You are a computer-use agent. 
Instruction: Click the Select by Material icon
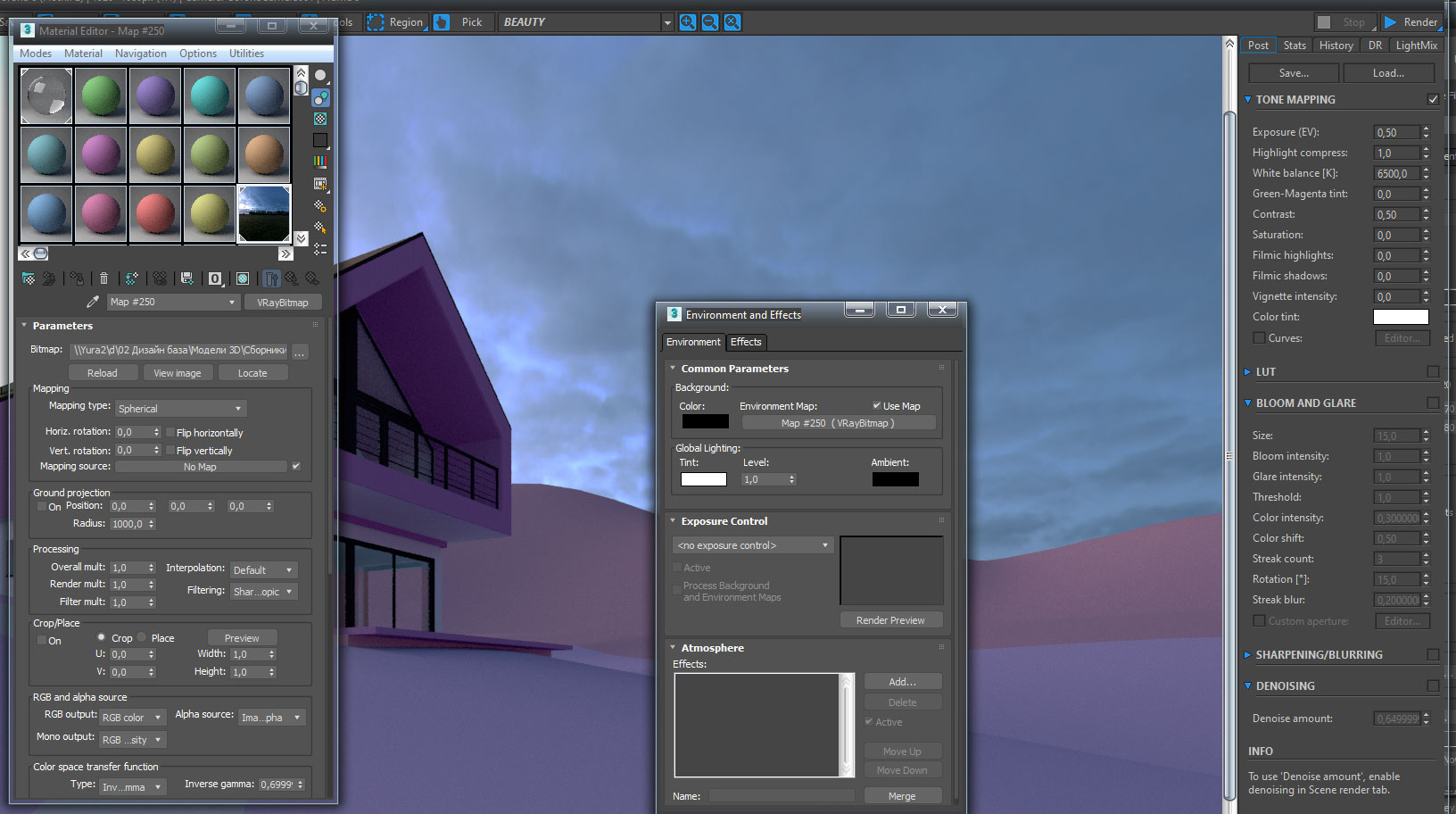[320, 227]
